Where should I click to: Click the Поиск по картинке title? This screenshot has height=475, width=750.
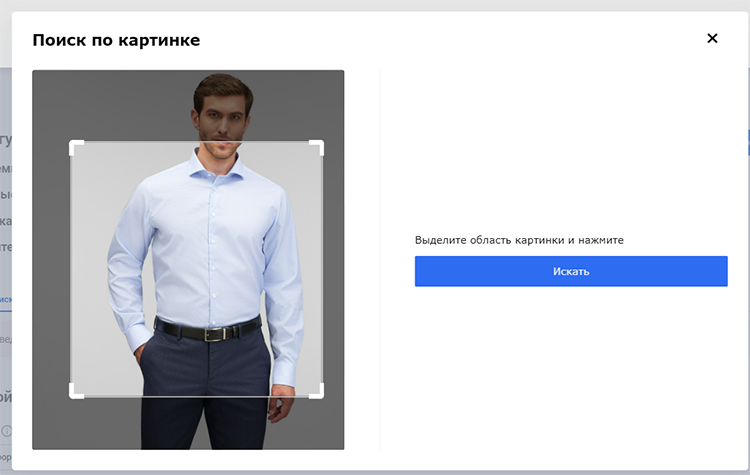click(116, 40)
